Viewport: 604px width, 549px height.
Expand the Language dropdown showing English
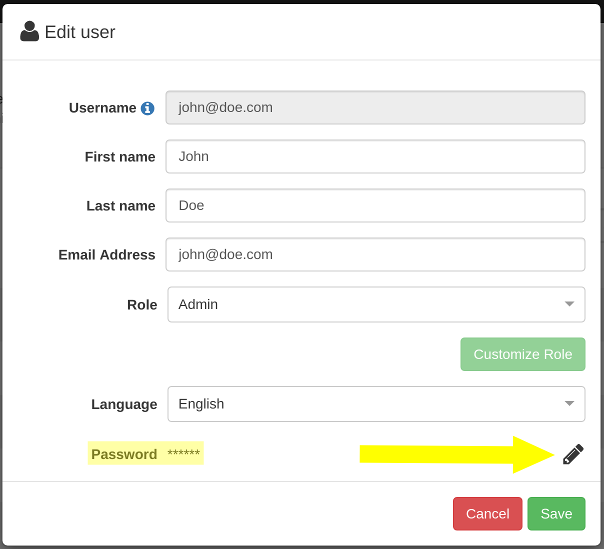[x=375, y=404]
